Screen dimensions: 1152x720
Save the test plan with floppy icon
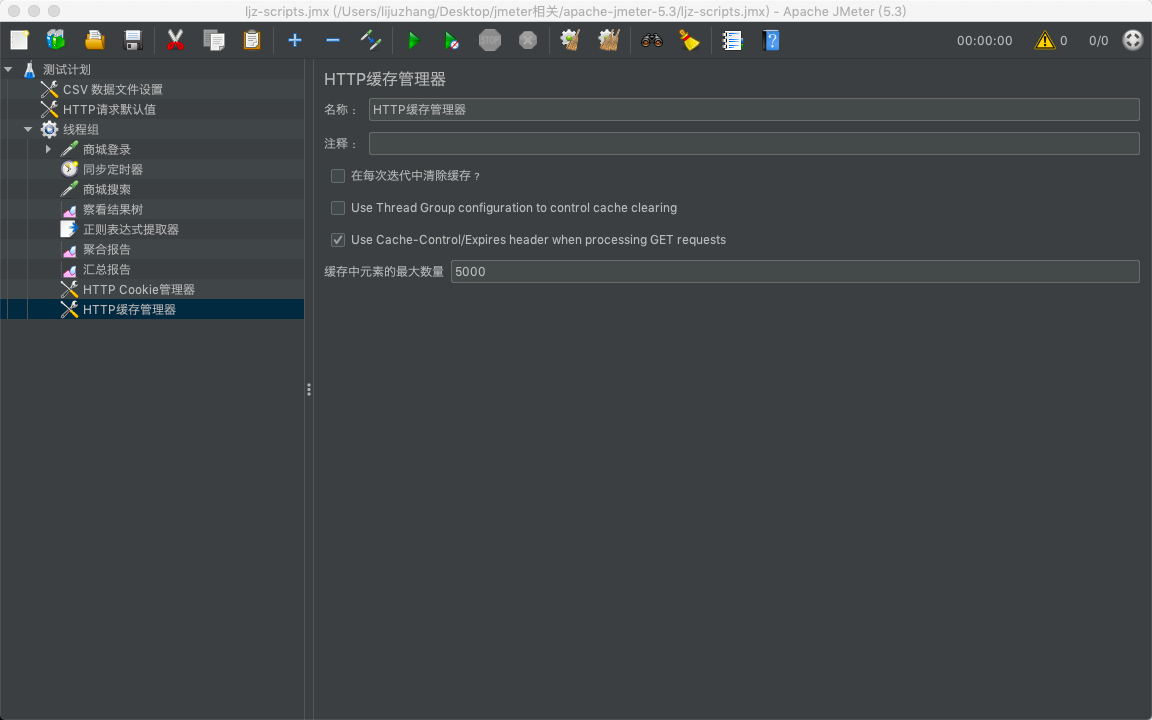(x=133, y=40)
